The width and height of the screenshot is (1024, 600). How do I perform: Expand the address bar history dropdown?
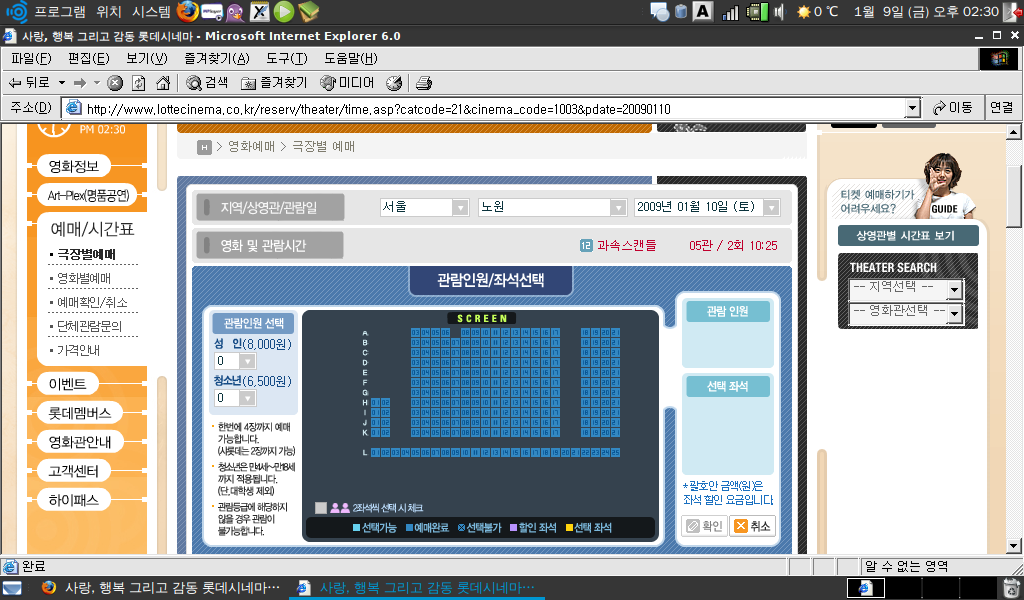point(913,108)
